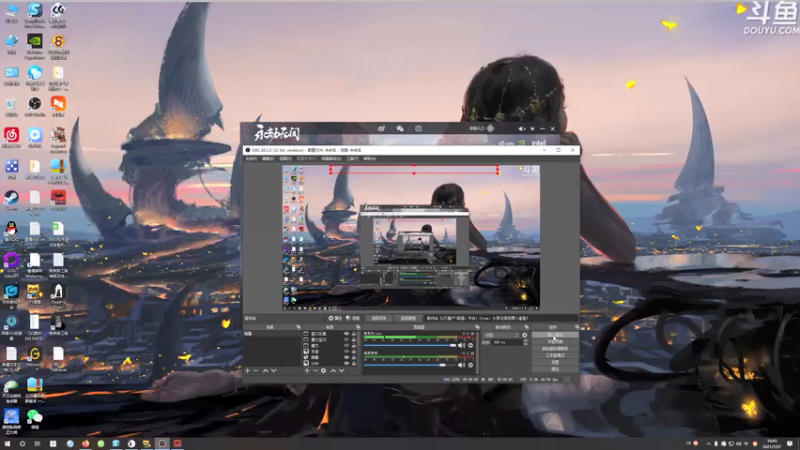The image size is (800, 450).
Task: Show hidden icons in system tray
Action: [x=708, y=444]
